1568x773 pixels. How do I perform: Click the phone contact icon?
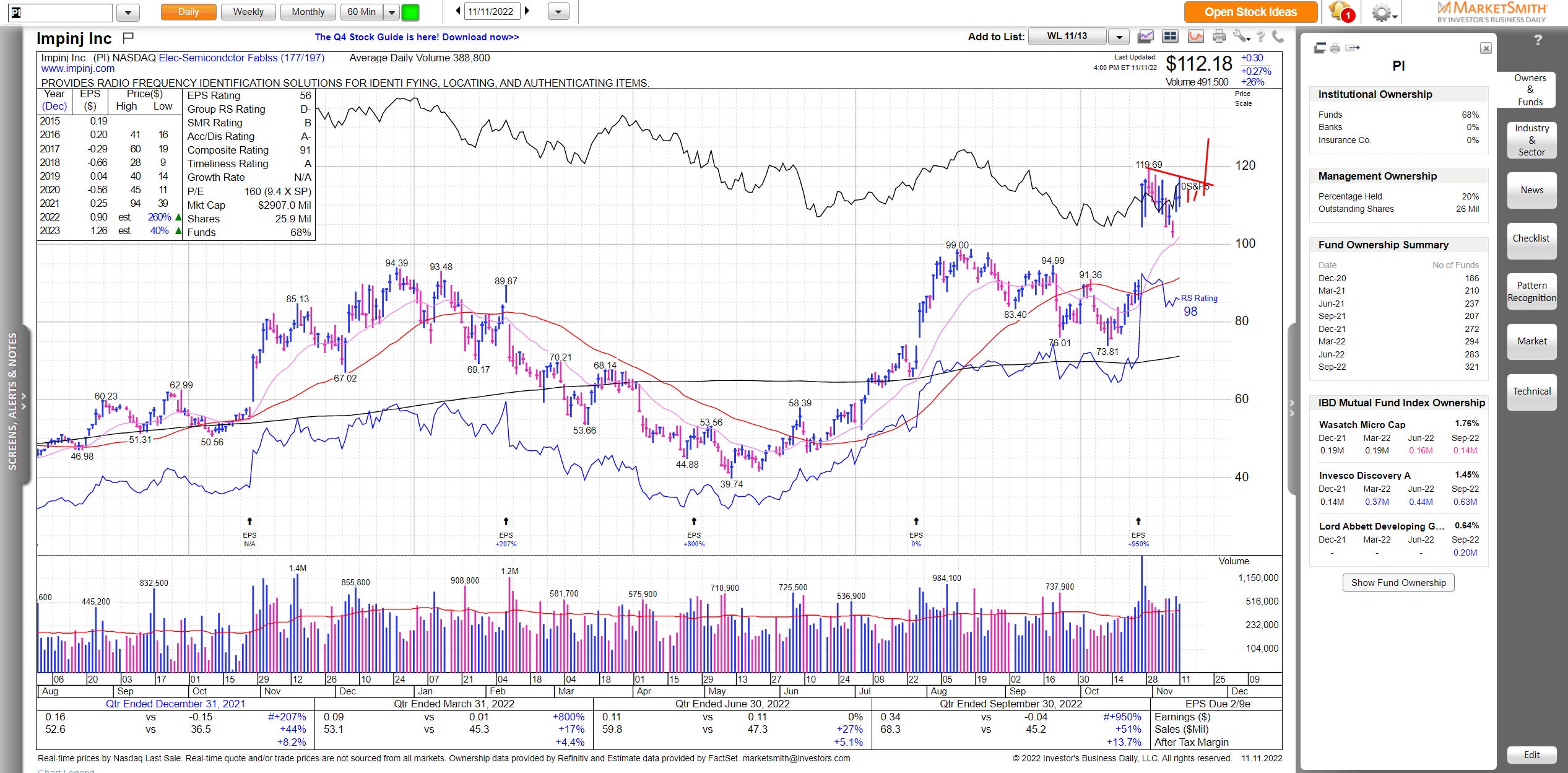1277,37
